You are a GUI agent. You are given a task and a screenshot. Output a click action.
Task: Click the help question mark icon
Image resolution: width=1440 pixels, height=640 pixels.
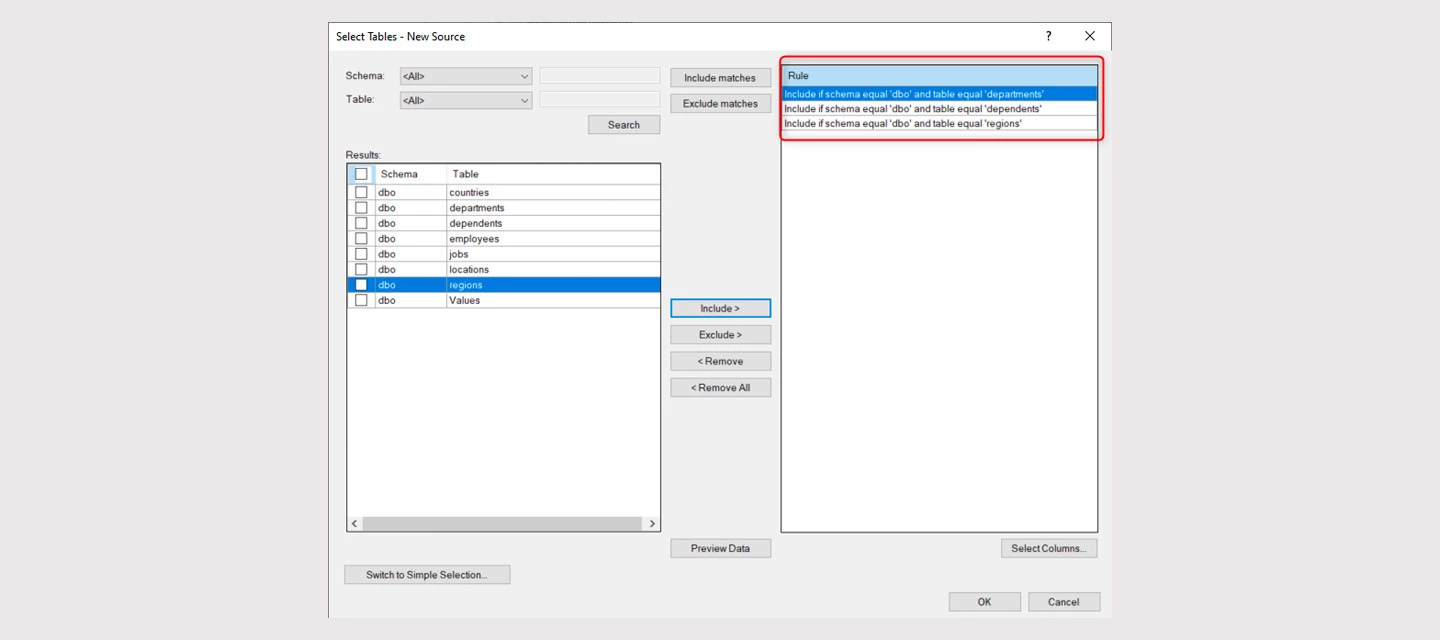click(x=1048, y=36)
